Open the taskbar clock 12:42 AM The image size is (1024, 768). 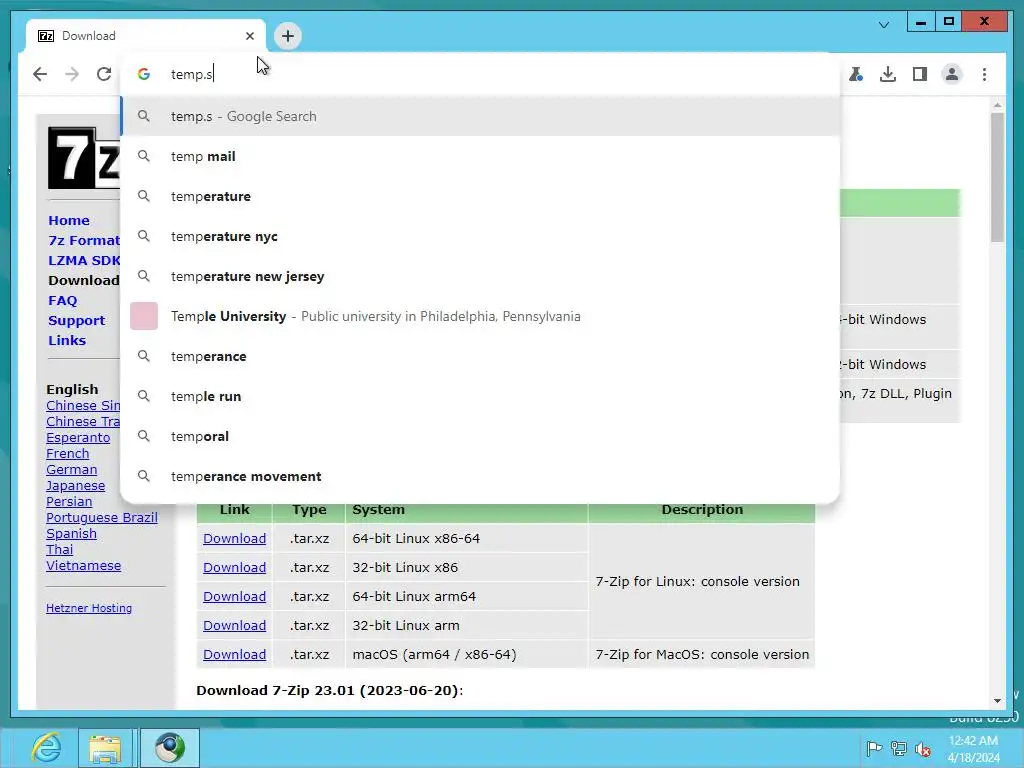click(973, 749)
